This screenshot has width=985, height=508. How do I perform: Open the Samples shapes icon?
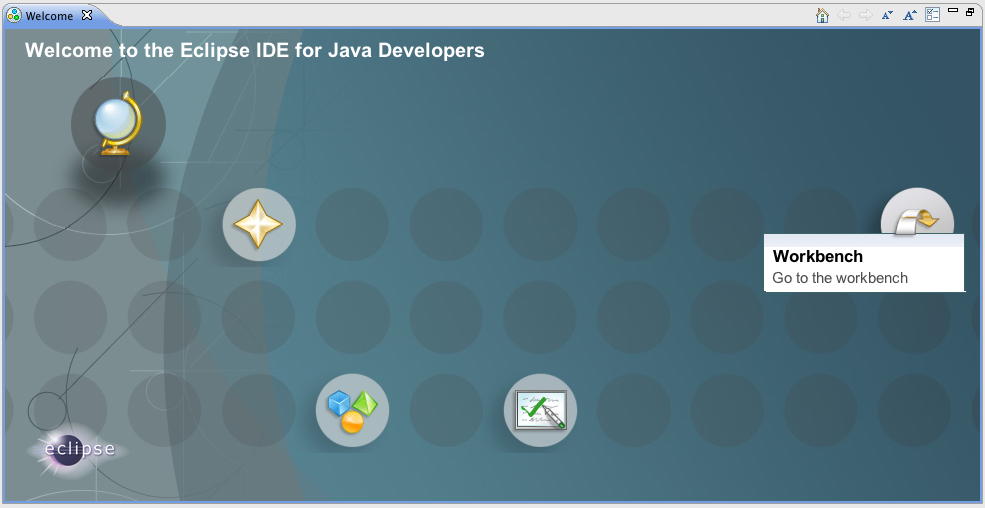click(352, 410)
